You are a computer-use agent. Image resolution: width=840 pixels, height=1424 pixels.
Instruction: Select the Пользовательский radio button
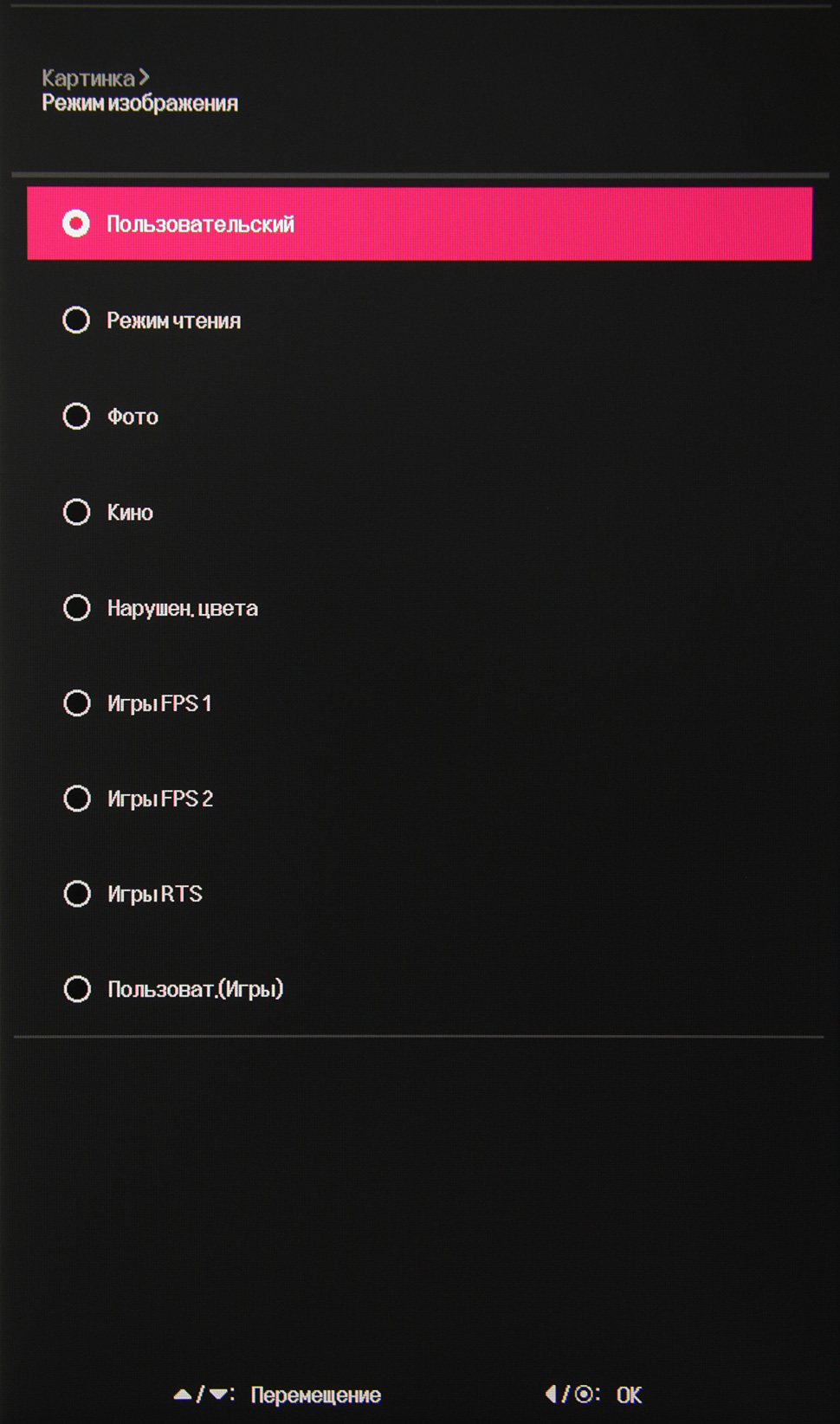point(76,223)
